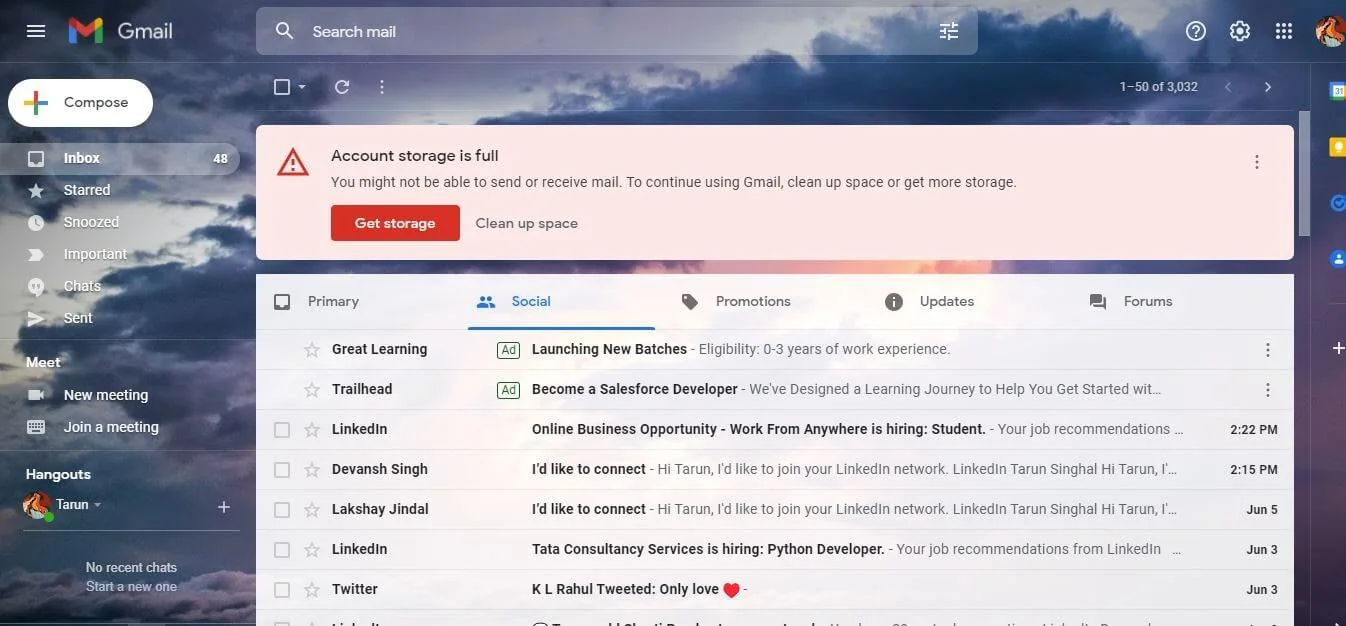Open the Chats folder
This screenshot has width=1346, height=626.
coord(120,286)
